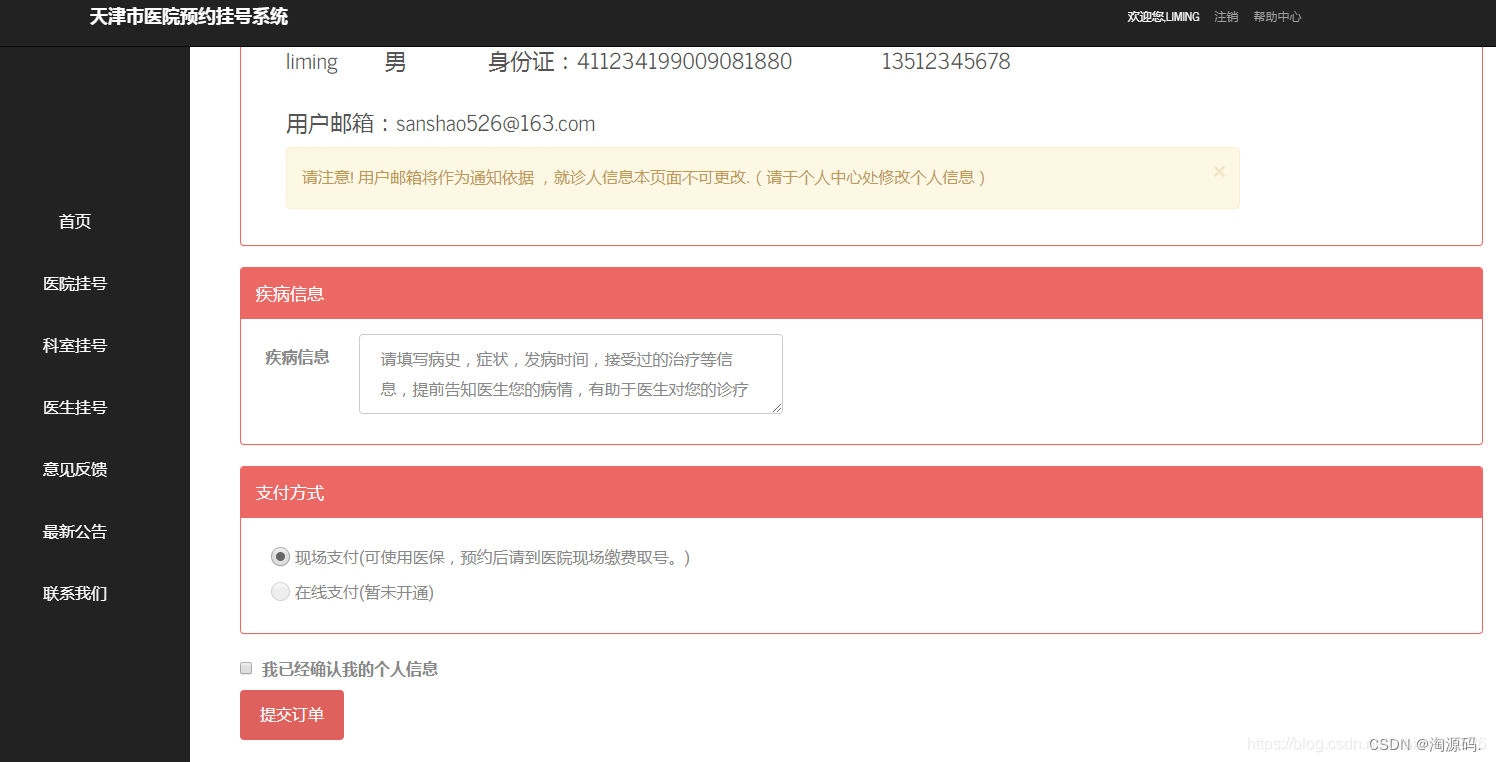Select 在线支付 payment option
This screenshot has width=1496, height=762.
click(x=280, y=592)
